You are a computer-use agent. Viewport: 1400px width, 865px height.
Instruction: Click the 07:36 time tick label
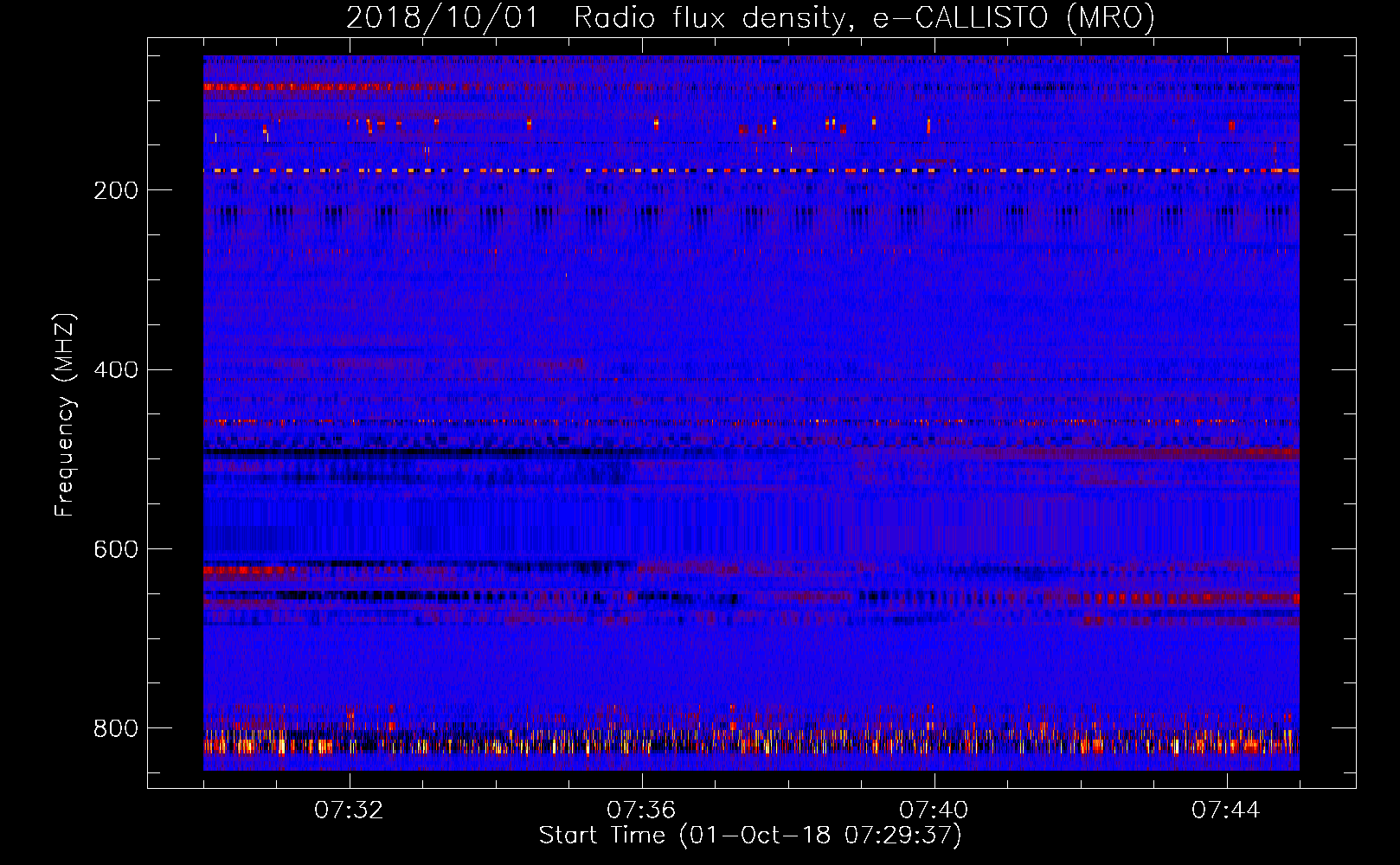click(641, 811)
